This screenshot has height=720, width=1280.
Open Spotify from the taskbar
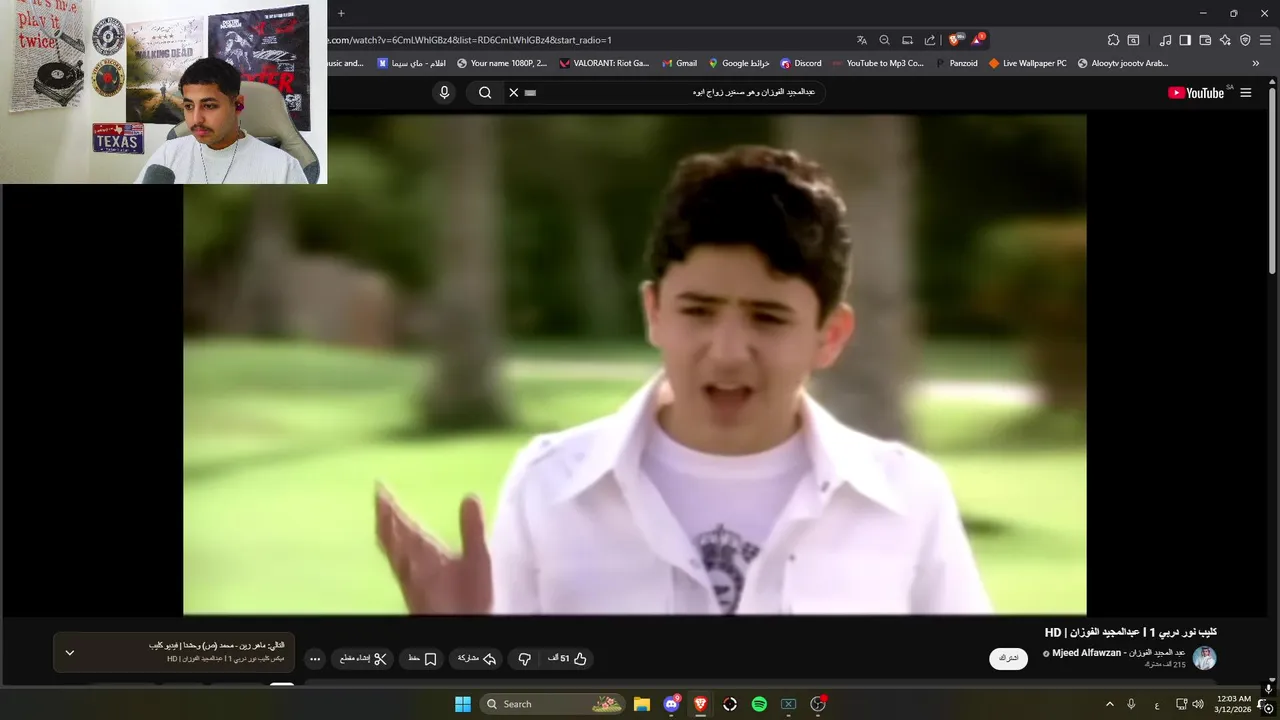click(759, 704)
